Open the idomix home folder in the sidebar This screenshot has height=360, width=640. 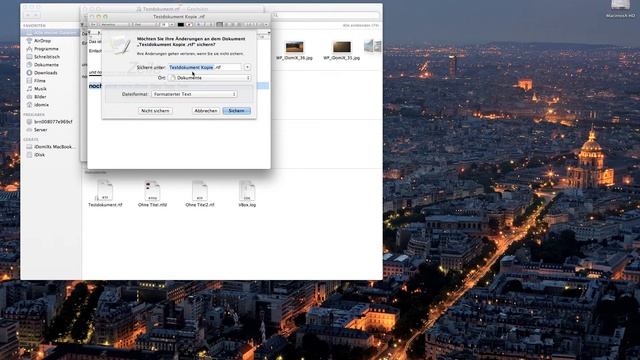41,105
